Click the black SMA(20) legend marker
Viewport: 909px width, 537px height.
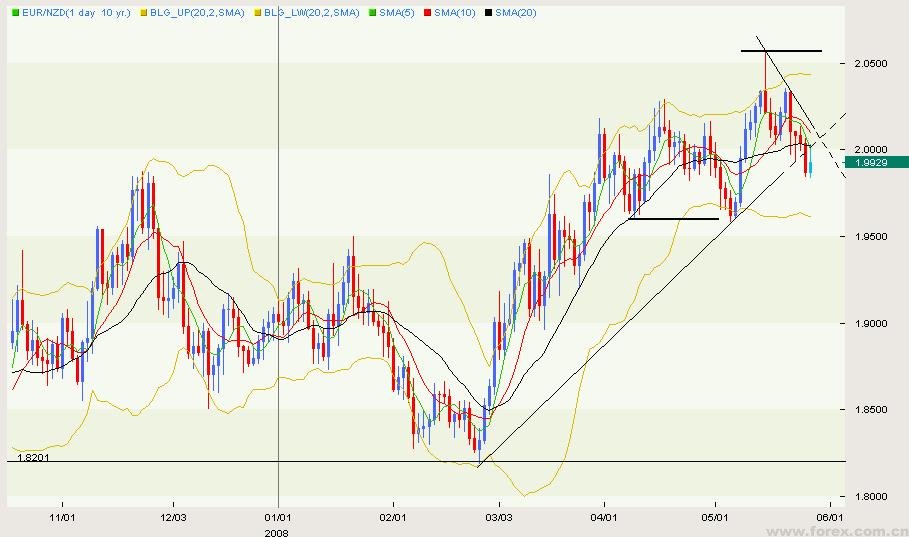(487, 12)
